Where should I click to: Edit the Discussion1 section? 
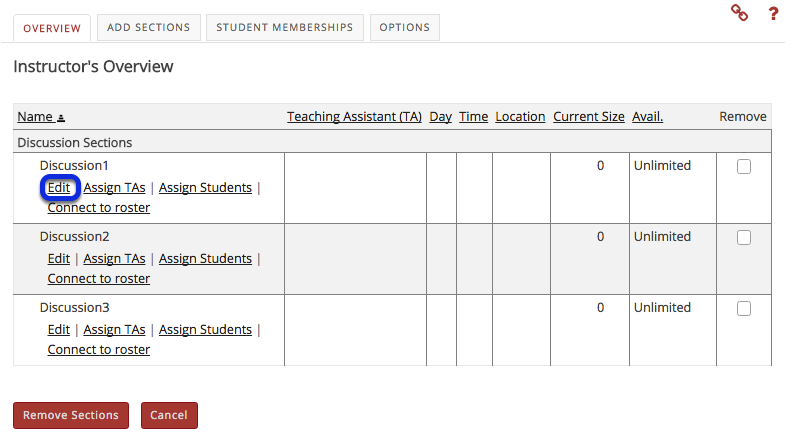click(x=59, y=187)
